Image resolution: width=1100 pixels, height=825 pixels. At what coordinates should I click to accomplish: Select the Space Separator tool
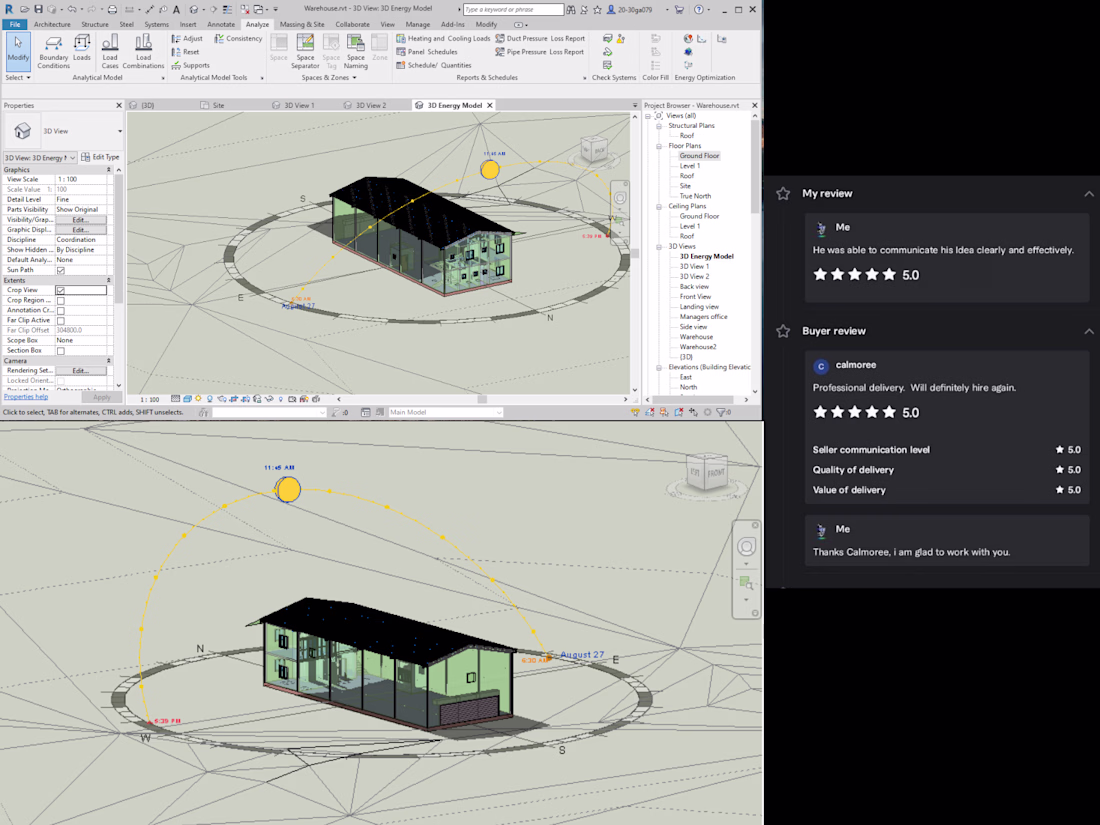305,49
